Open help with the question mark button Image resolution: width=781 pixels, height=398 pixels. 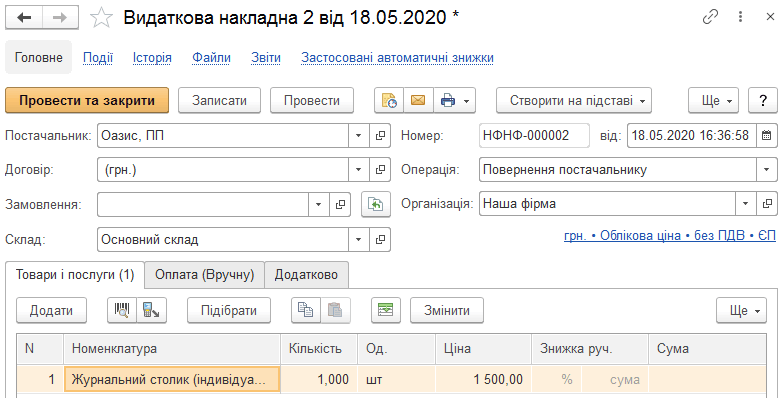[763, 101]
